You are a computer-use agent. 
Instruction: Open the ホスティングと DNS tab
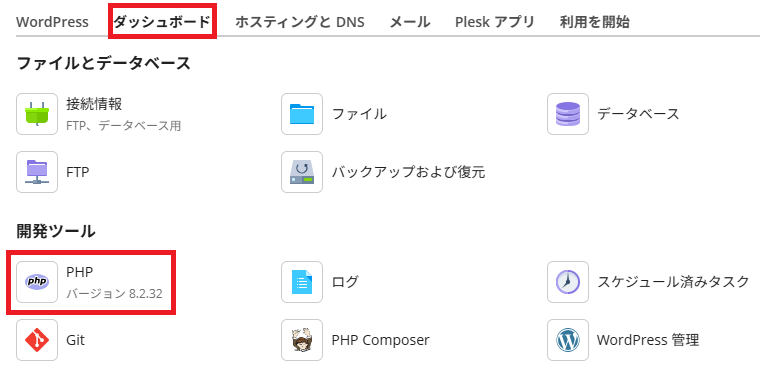(x=300, y=22)
